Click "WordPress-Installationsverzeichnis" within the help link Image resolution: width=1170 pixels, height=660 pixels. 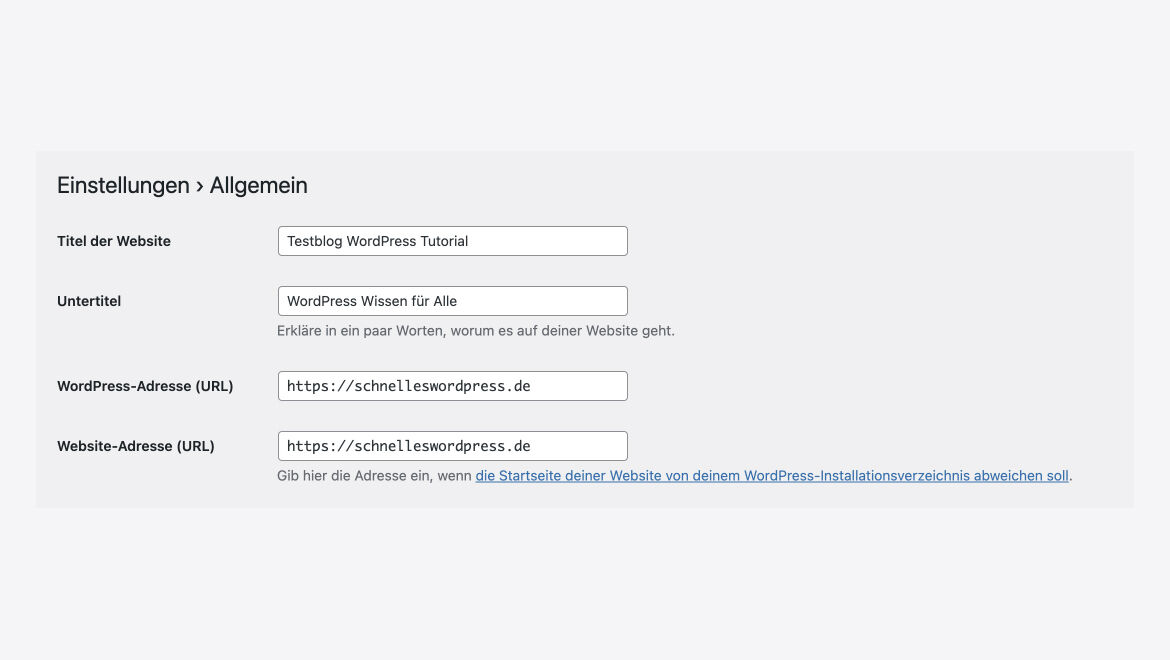click(x=857, y=476)
